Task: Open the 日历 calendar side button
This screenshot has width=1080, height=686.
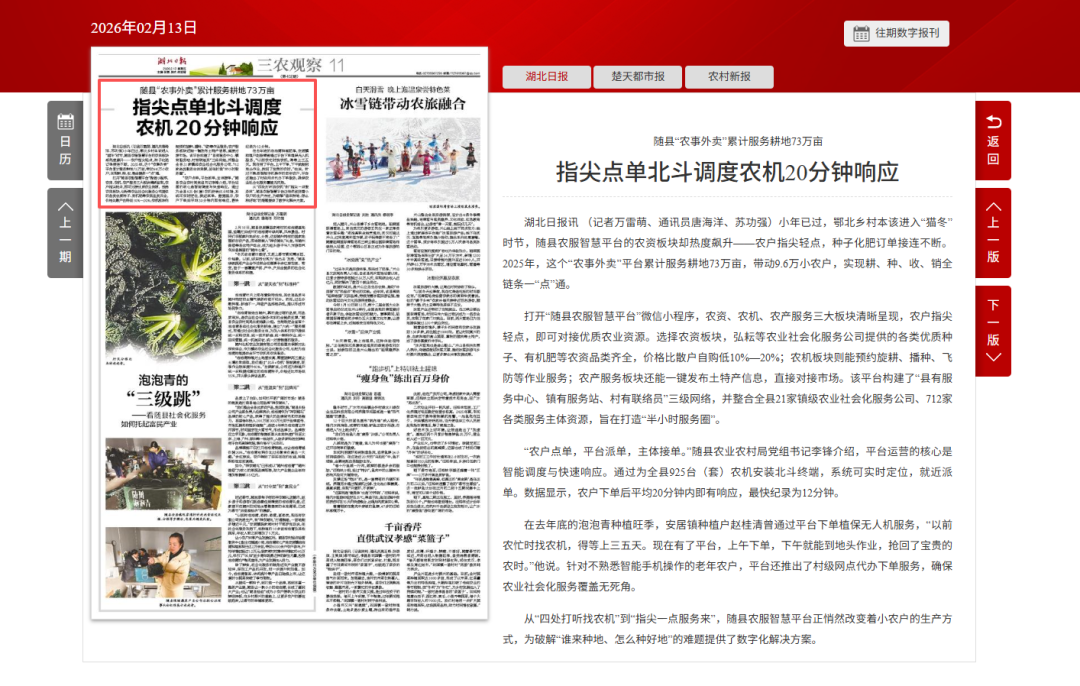Action: pos(65,141)
